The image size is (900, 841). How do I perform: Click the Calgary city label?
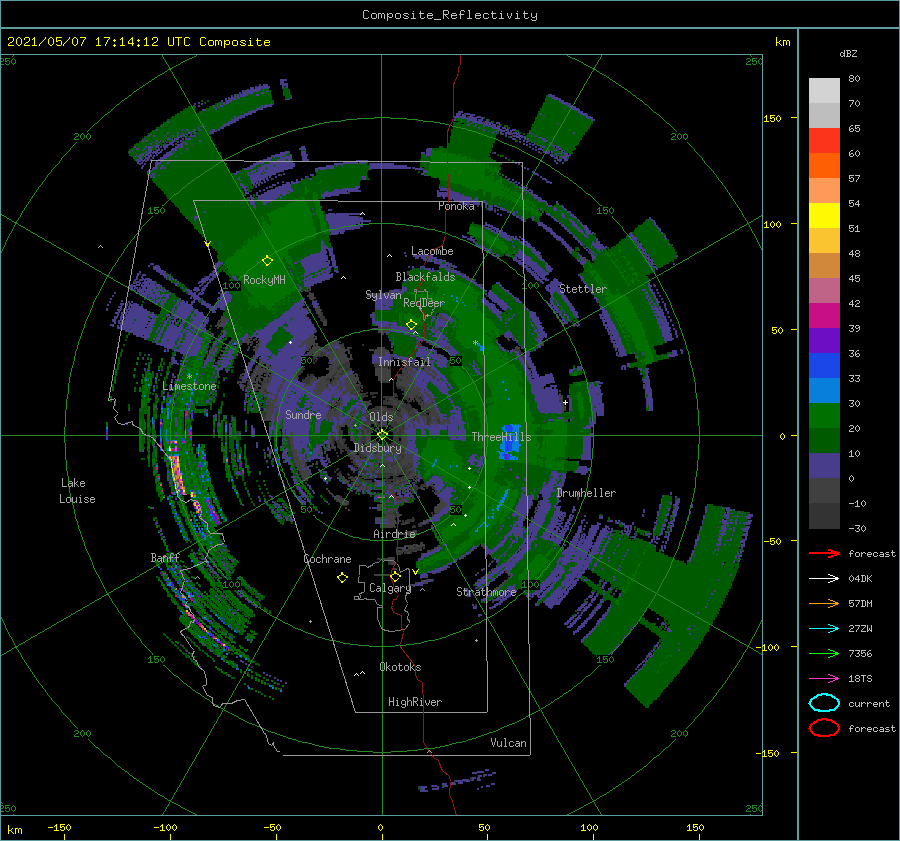coord(390,588)
